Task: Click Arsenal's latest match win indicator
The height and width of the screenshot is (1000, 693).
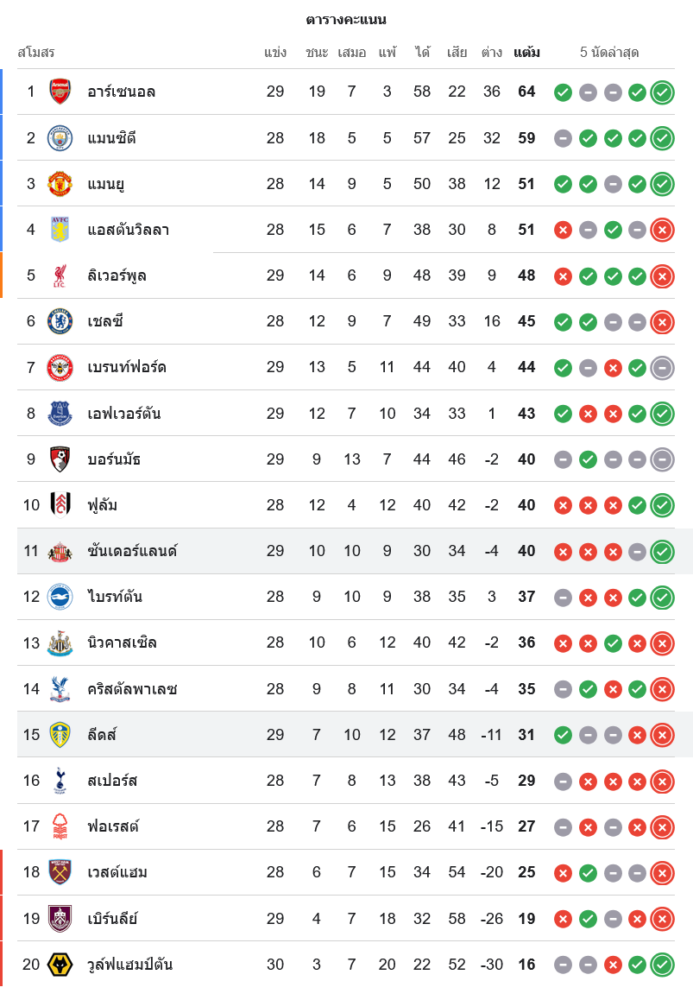Action: point(661,93)
